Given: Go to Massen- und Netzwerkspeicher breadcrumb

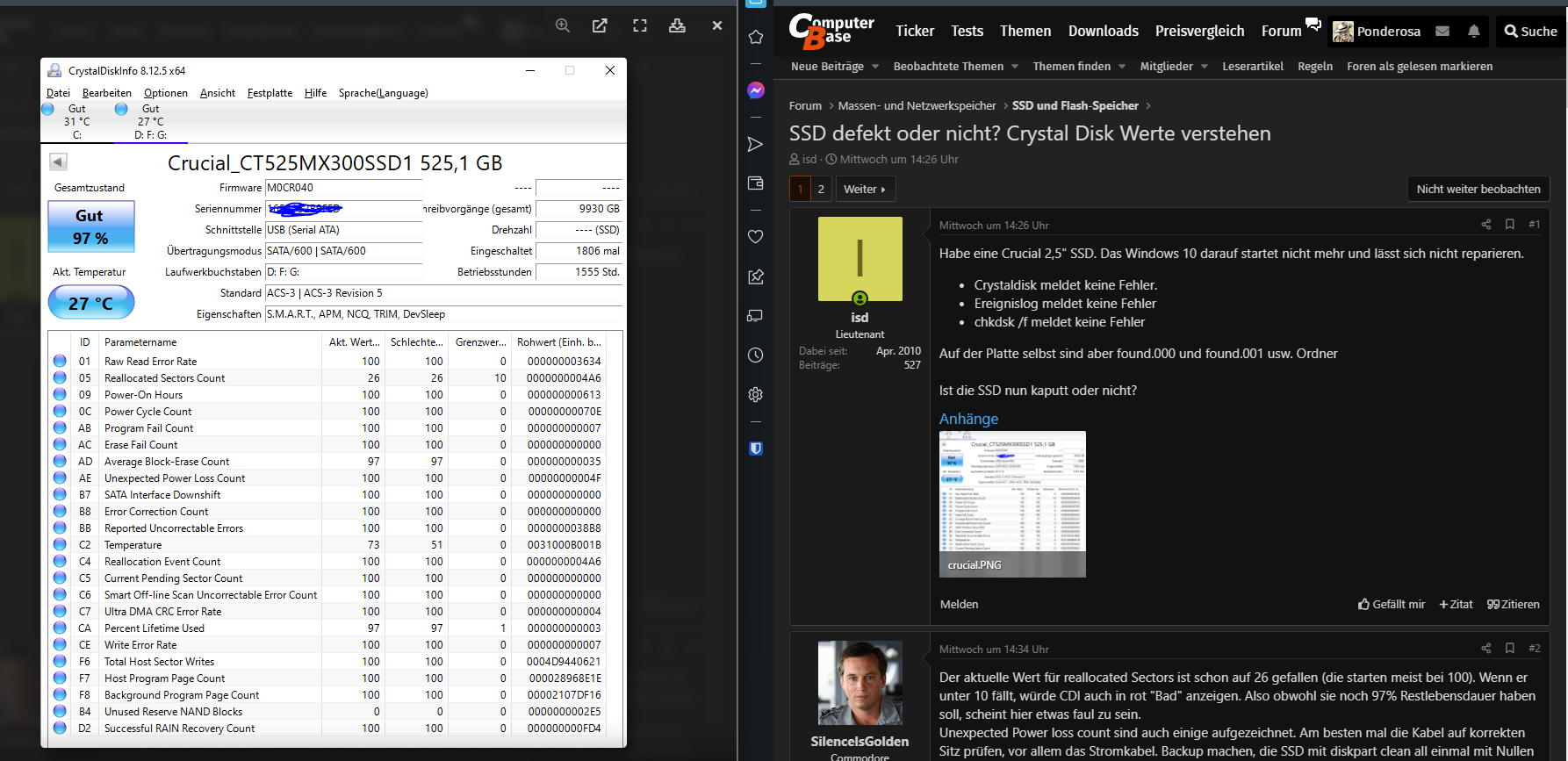Looking at the screenshot, I should tap(917, 105).
